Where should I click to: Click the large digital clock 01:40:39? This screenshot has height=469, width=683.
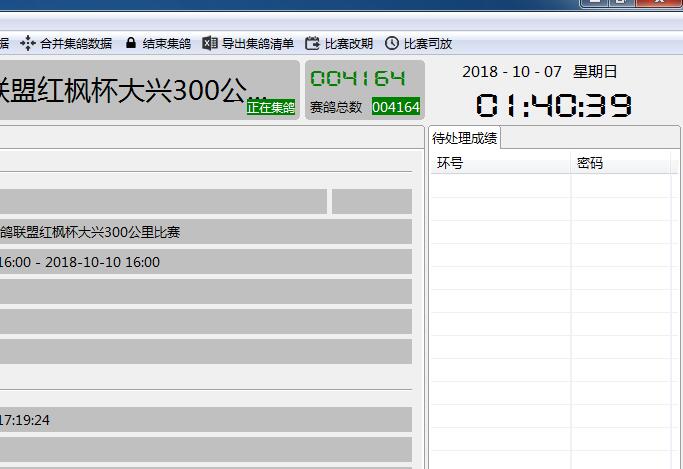click(554, 105)
